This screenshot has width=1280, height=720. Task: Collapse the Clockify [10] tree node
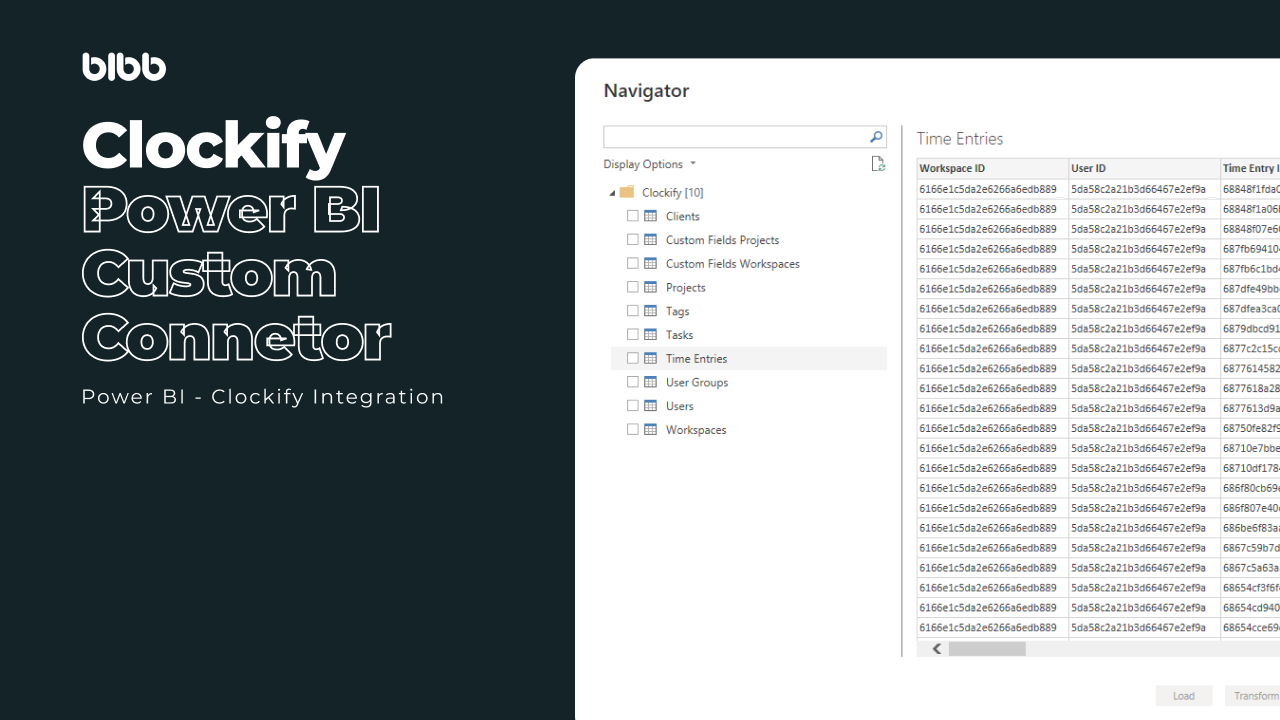(x=612, y=193)
